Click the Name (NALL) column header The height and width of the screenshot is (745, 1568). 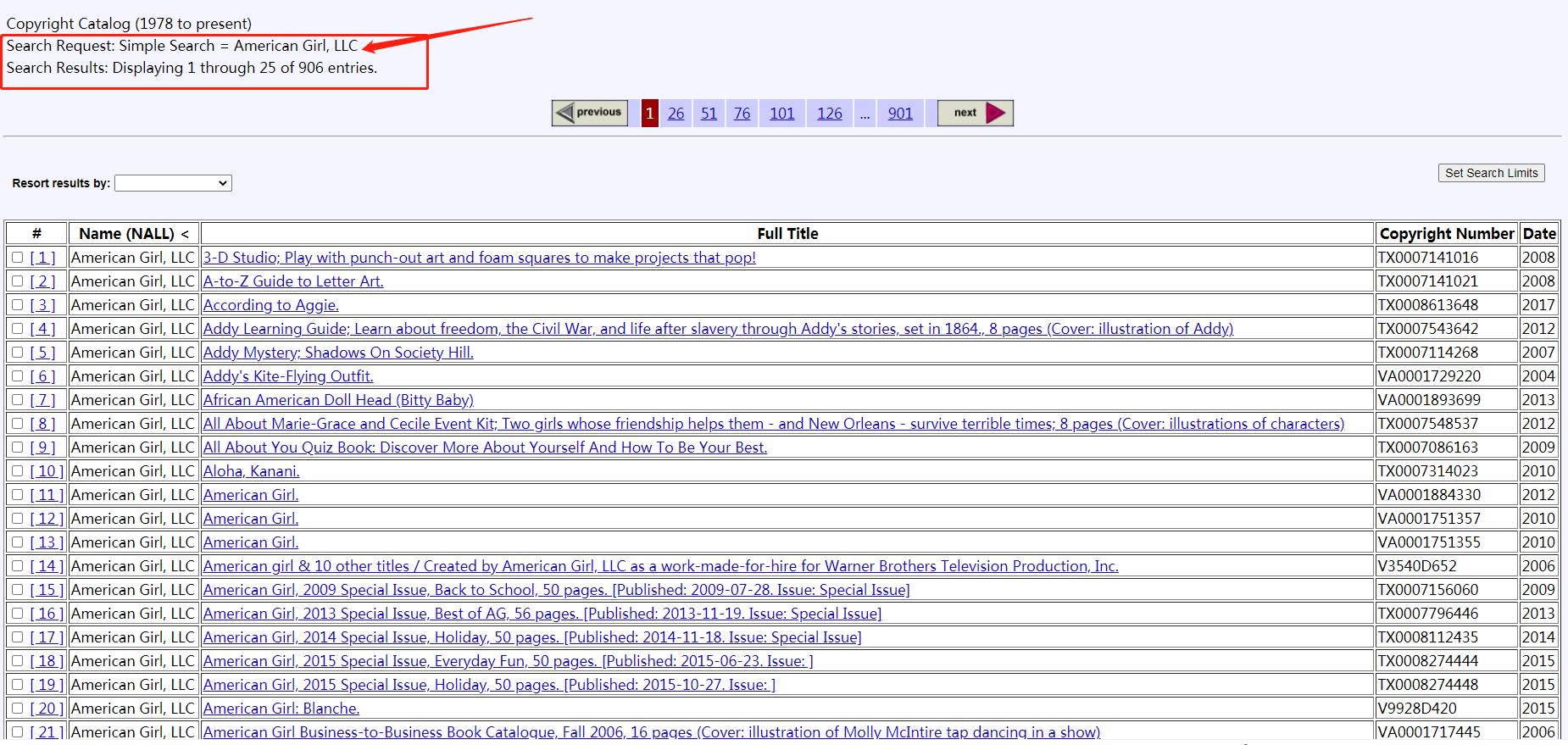(134, 234)
